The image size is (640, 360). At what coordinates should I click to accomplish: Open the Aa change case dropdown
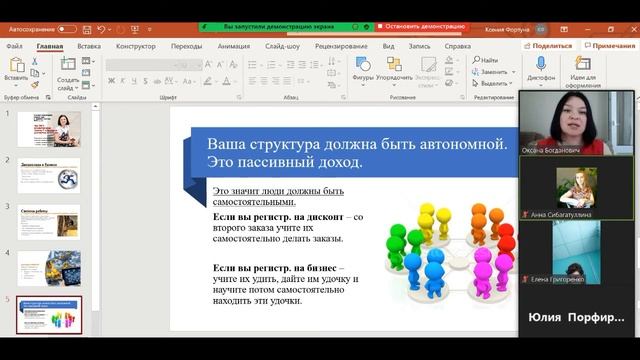click(x=189, y=81)
